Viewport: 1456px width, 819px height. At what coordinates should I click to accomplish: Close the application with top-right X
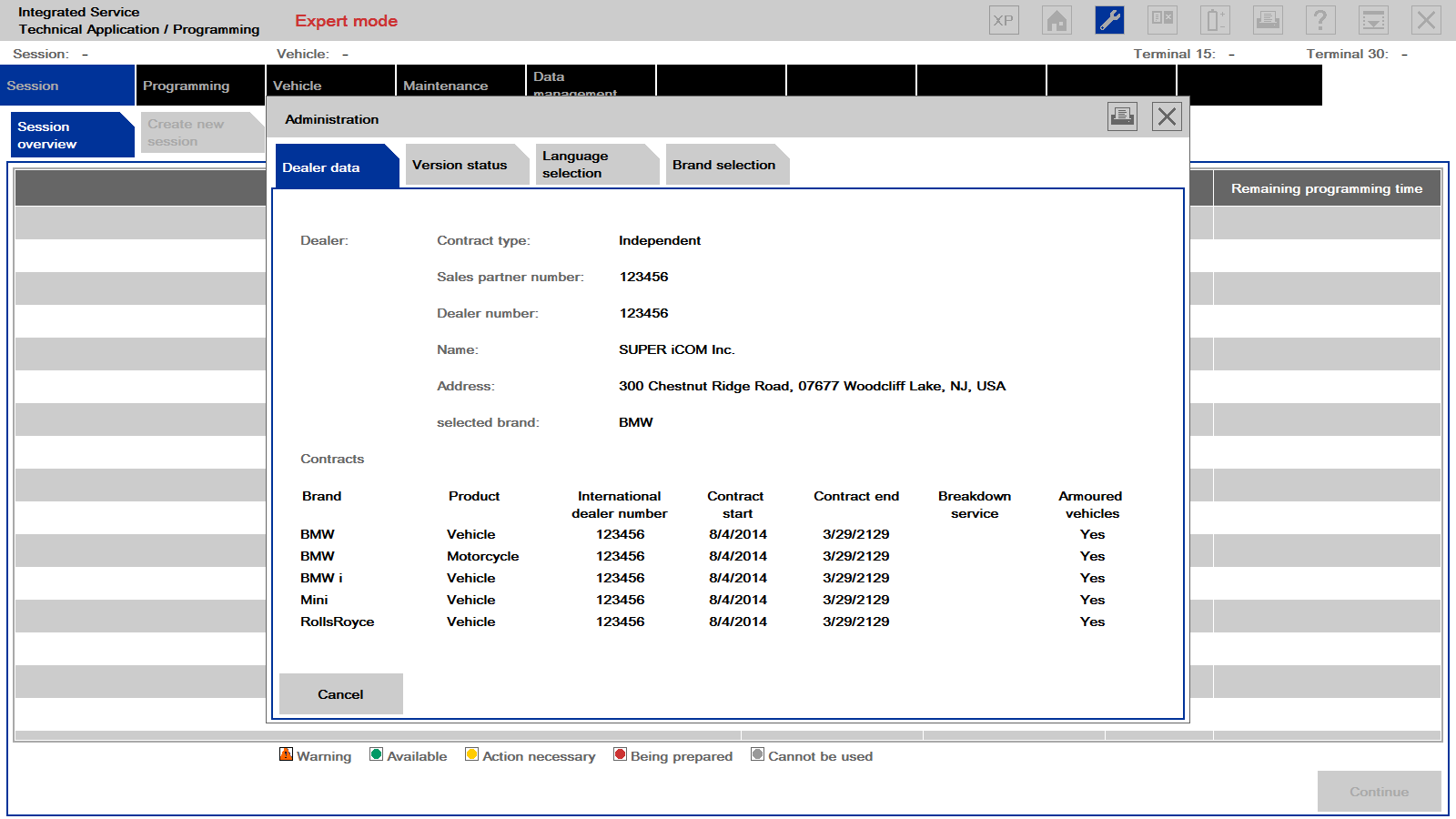pyautogui.click(x=1426, y=20)
